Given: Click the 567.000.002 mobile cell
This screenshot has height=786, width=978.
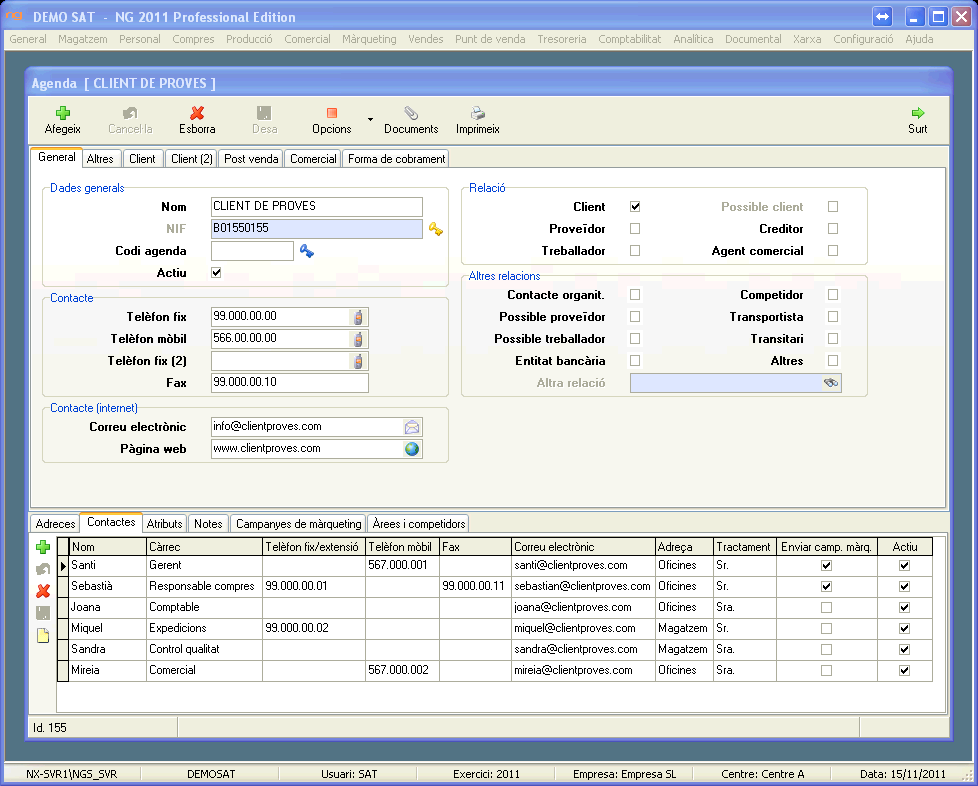Looking at the screenshot, I should tap(402, 671).
